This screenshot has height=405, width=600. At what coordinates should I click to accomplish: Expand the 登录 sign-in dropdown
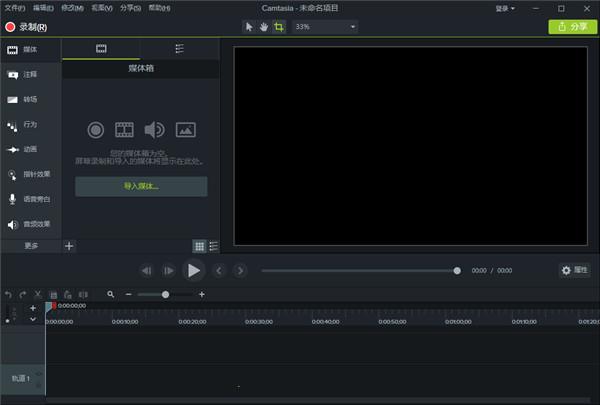[505, 7]
